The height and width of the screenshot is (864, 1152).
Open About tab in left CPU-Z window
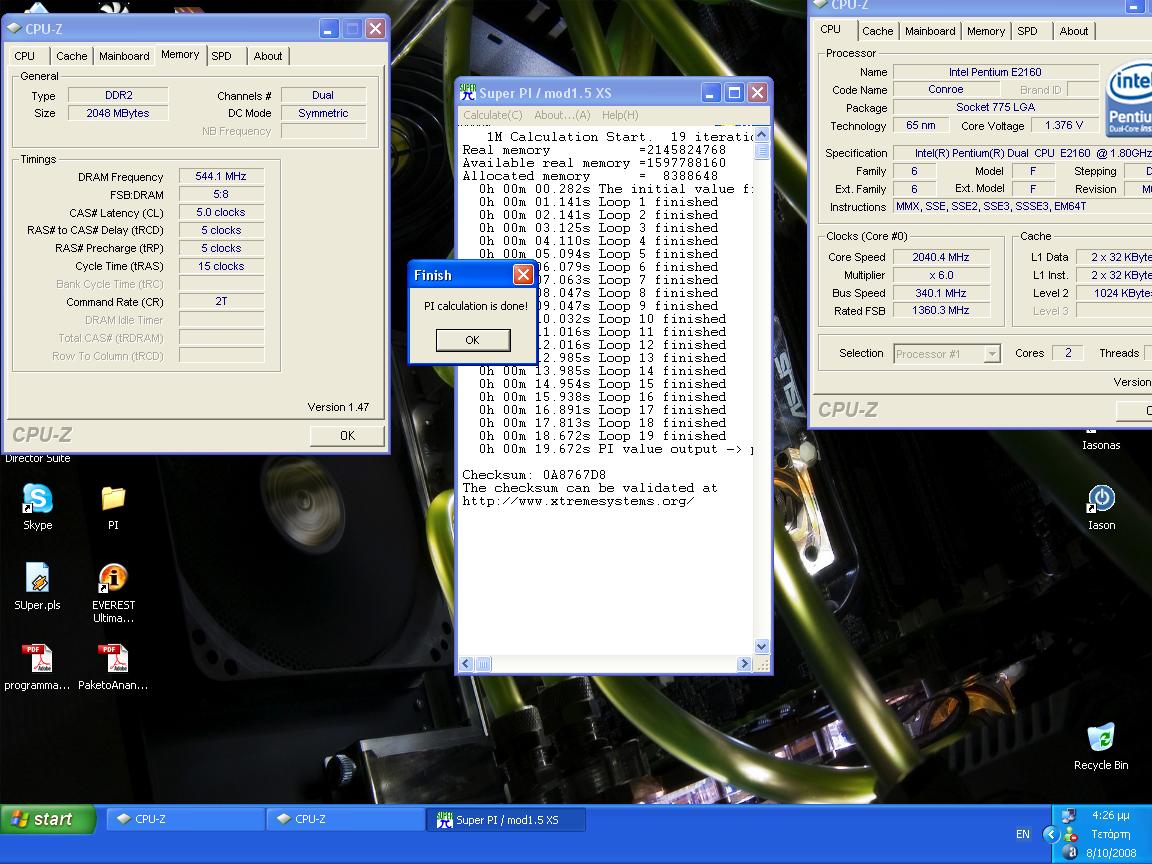pos(267,56)
